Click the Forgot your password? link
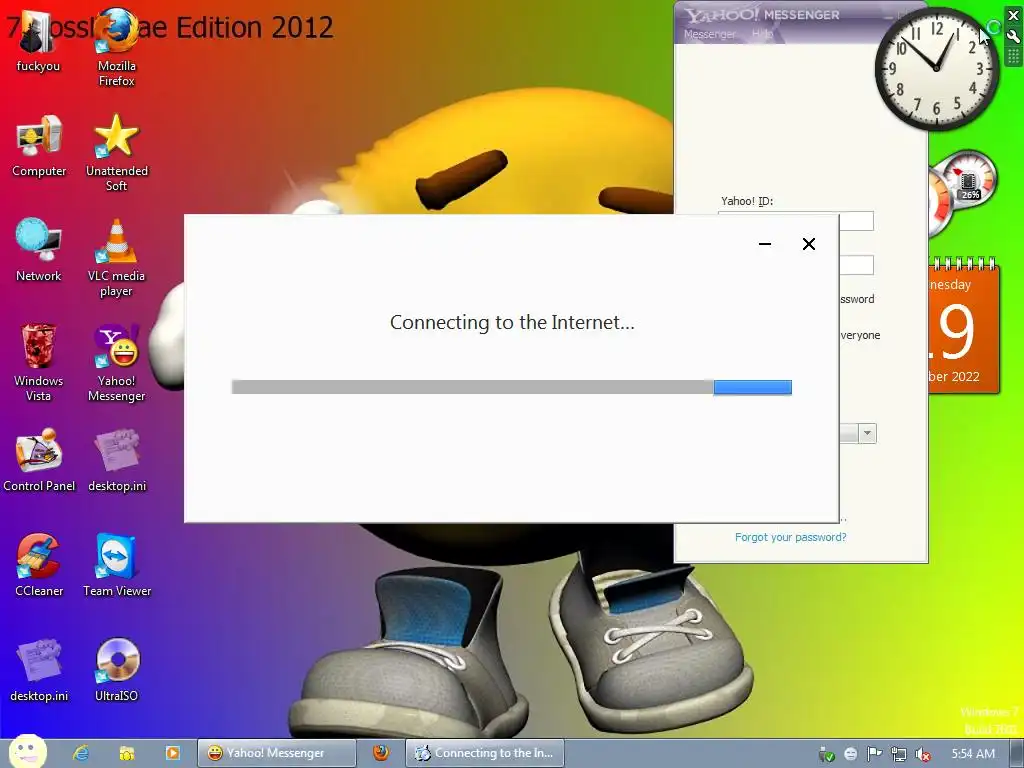The height and width of the screenshot is (768, 1024). [790, 537]
